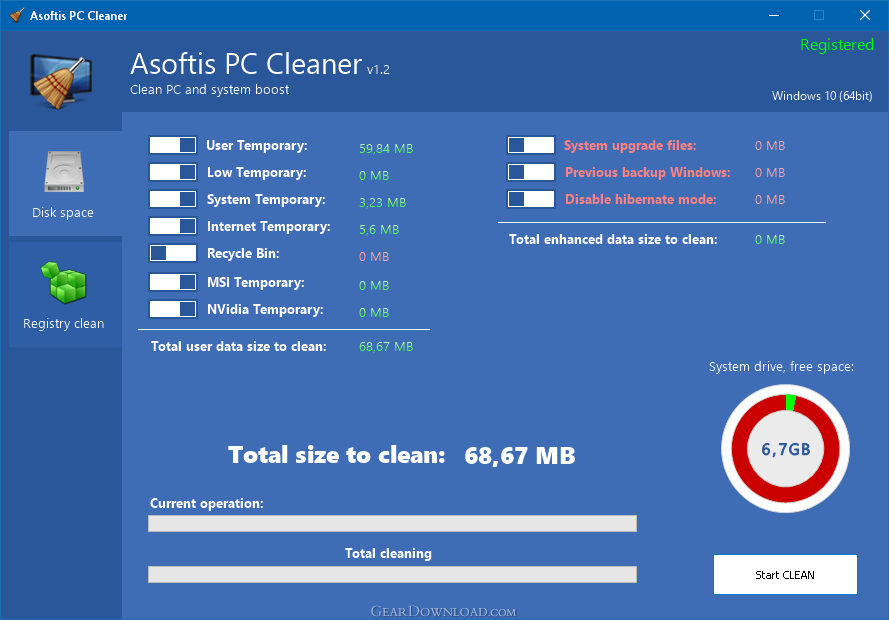Click the System Temporary label

(266, 200)
